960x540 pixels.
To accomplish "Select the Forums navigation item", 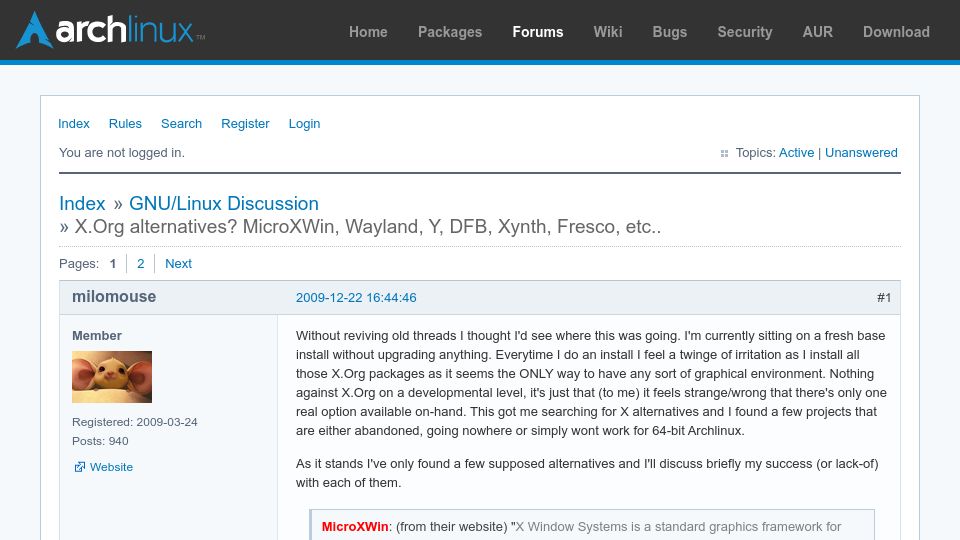I will point(538,32).
